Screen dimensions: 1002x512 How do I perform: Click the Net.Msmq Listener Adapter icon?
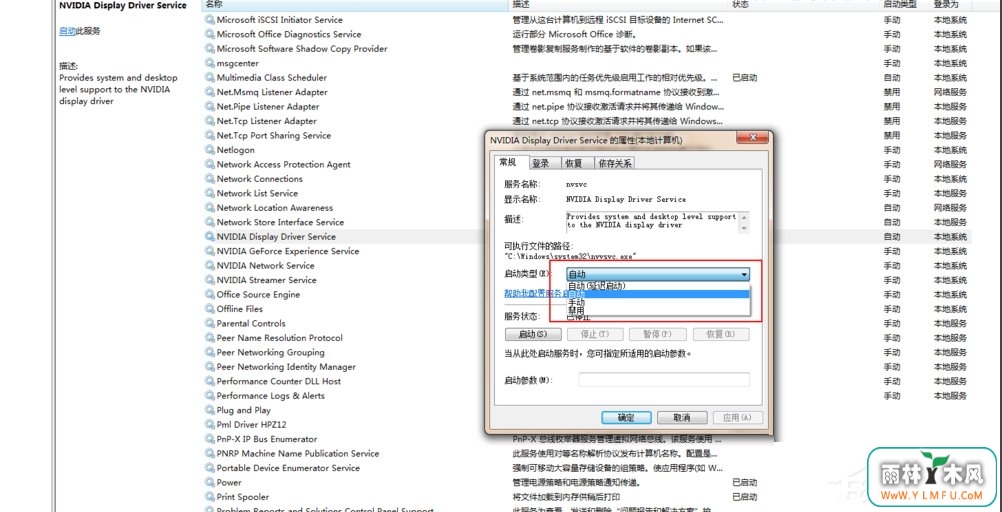210,92
